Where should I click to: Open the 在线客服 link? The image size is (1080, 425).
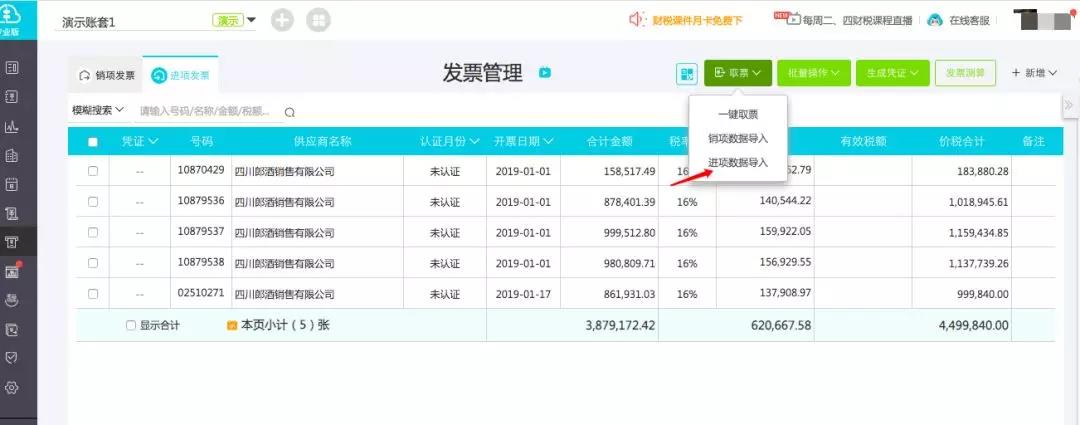coord(969,21)
